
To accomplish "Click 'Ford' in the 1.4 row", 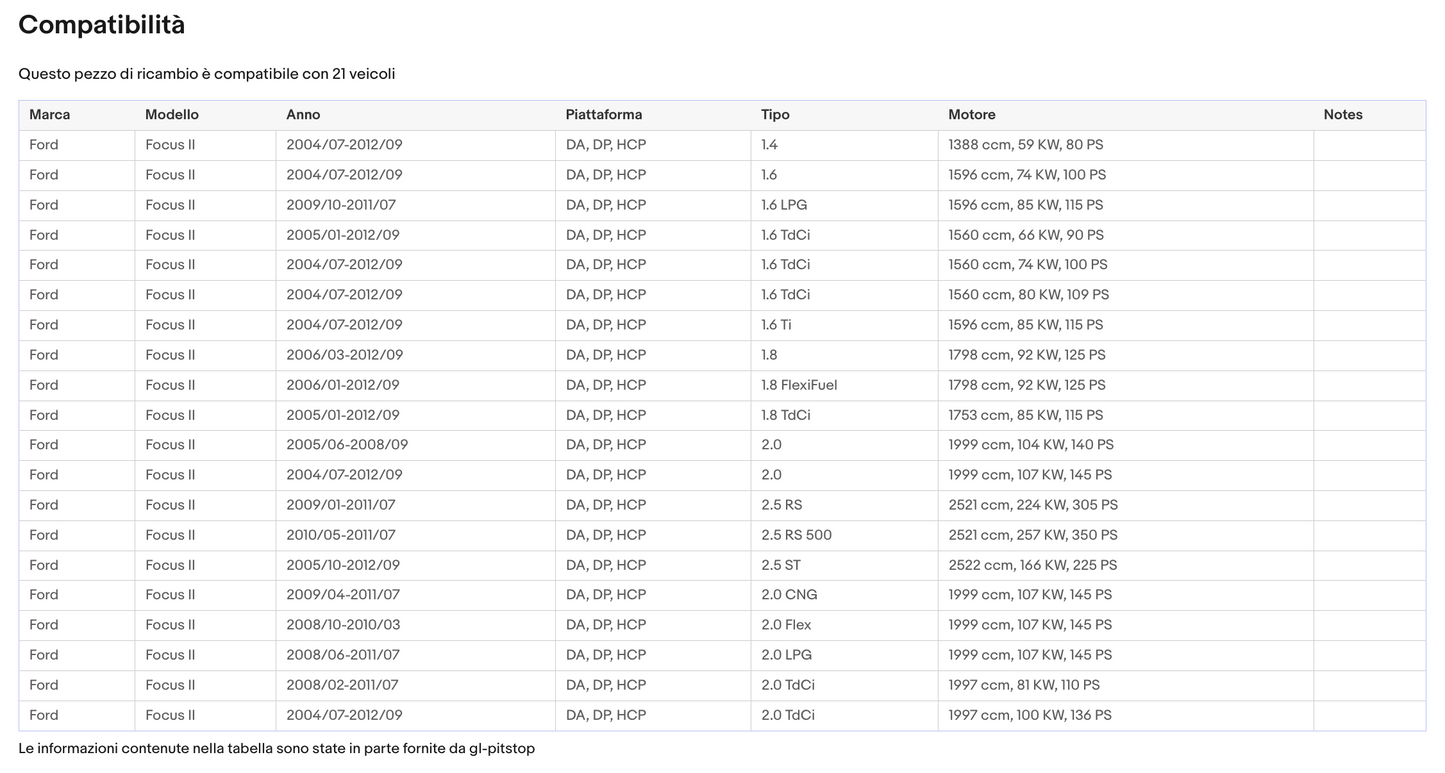I will coord(44,145).
